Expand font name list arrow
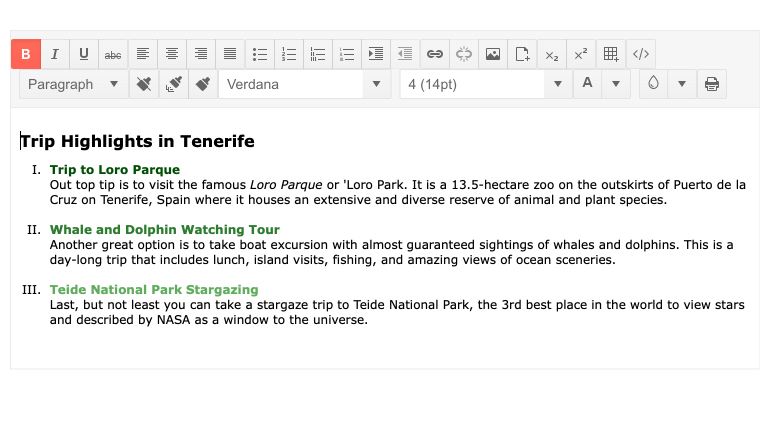 pos(377,84)
